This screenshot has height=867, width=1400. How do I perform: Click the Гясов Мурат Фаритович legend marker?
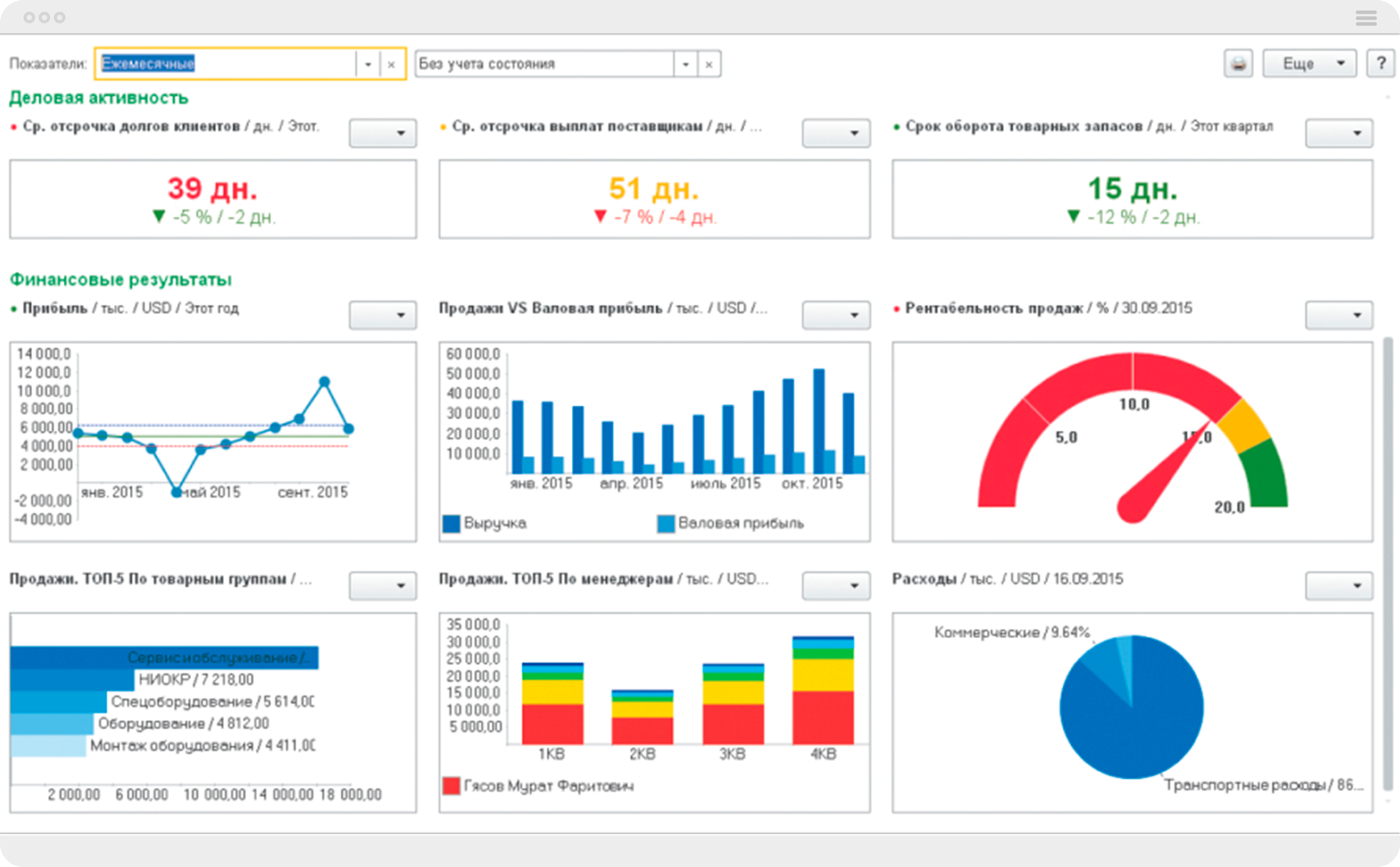[x=451, y=785]
